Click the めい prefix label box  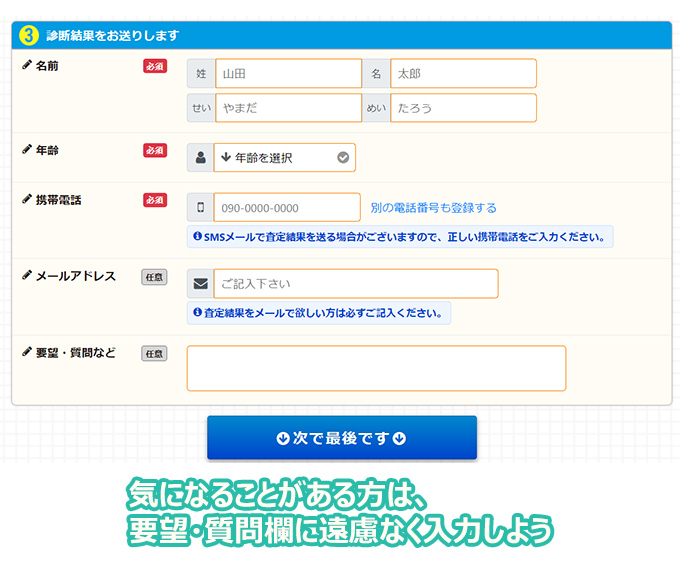click(x=376, y=108)
